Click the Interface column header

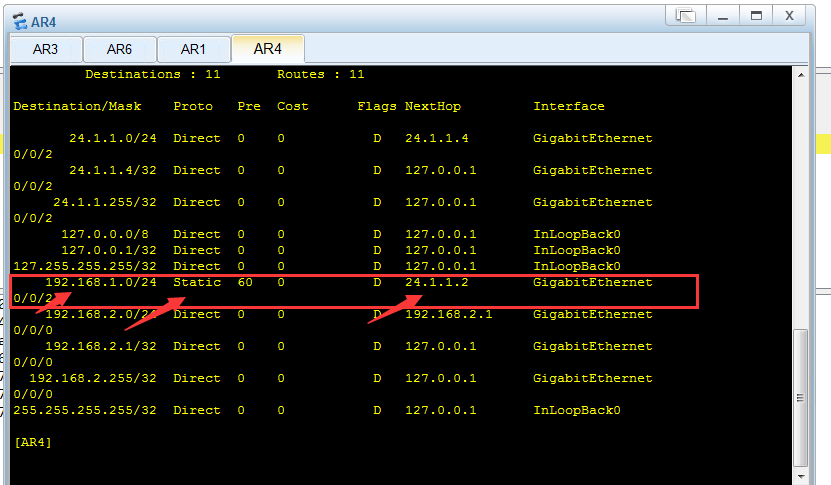pos(569,106)
